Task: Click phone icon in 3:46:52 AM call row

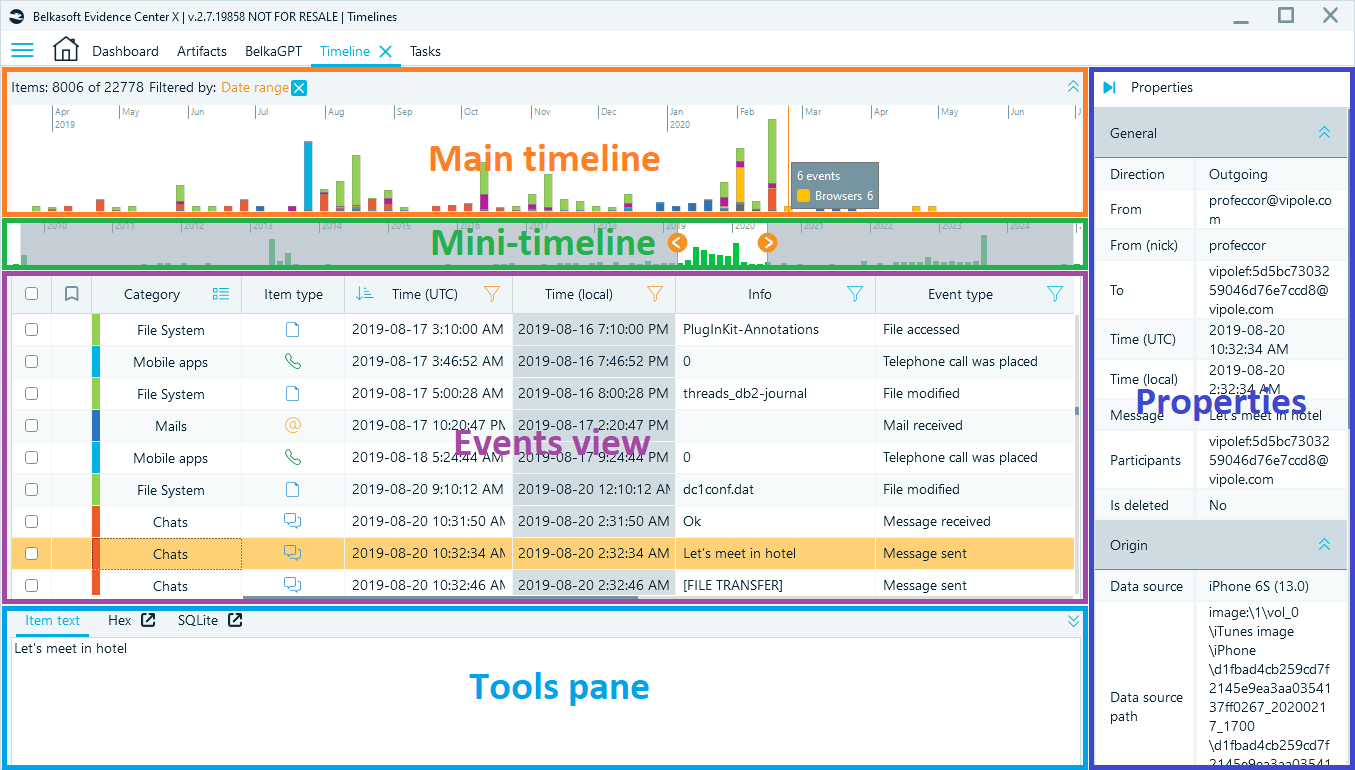Action: (293, 362)
